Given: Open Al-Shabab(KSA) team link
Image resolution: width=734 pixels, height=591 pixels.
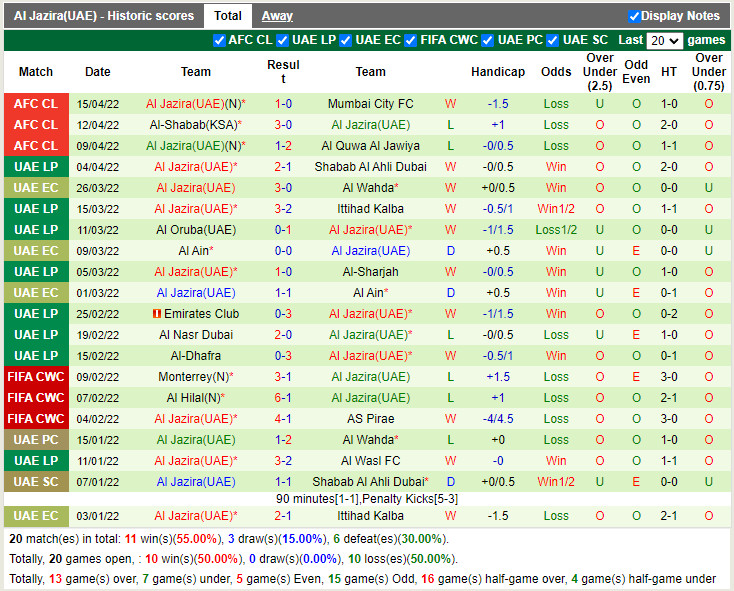Looking at the screenshot, I should (x=194, y=125).
